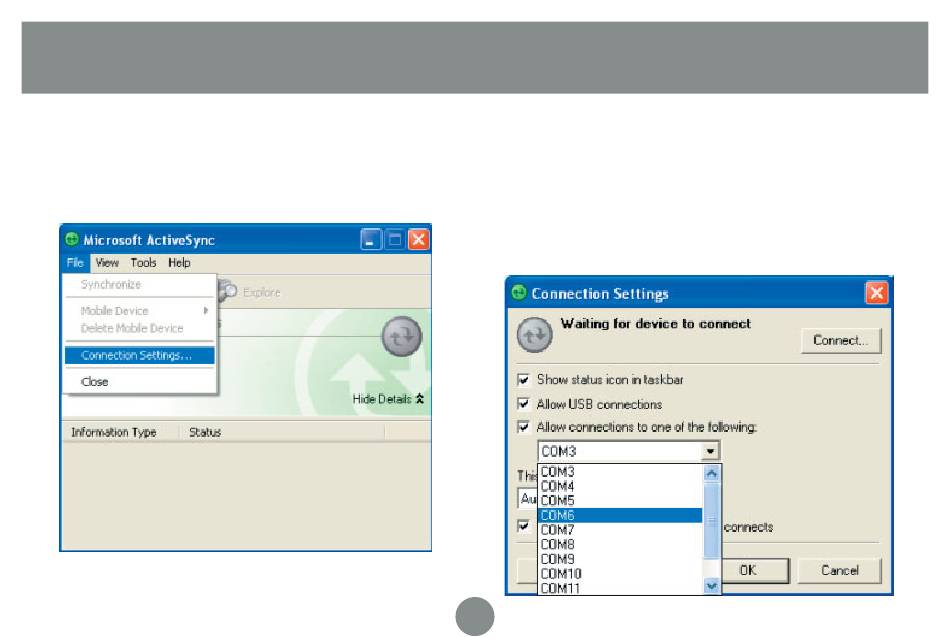950x637 pixels.
Task: Click the round sync status icon in ActiveSync
Action: pos(401,336)
